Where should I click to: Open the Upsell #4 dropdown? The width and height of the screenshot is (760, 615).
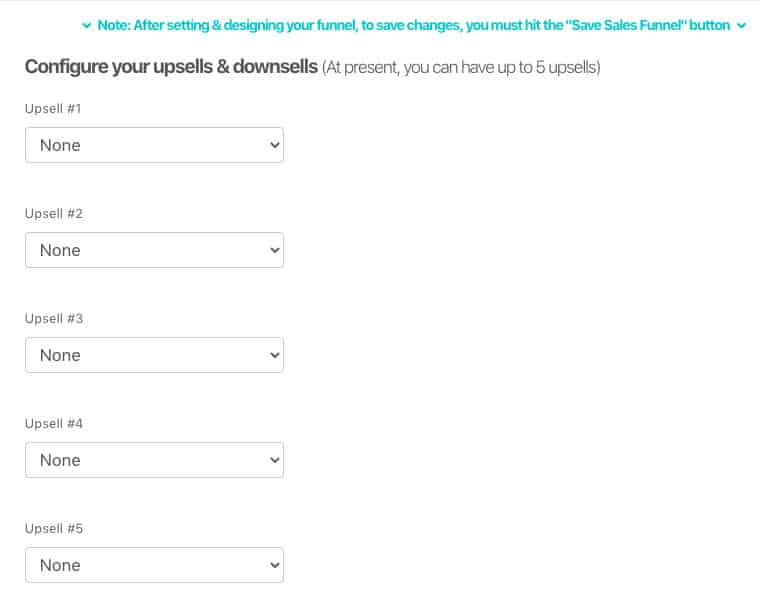154,460
